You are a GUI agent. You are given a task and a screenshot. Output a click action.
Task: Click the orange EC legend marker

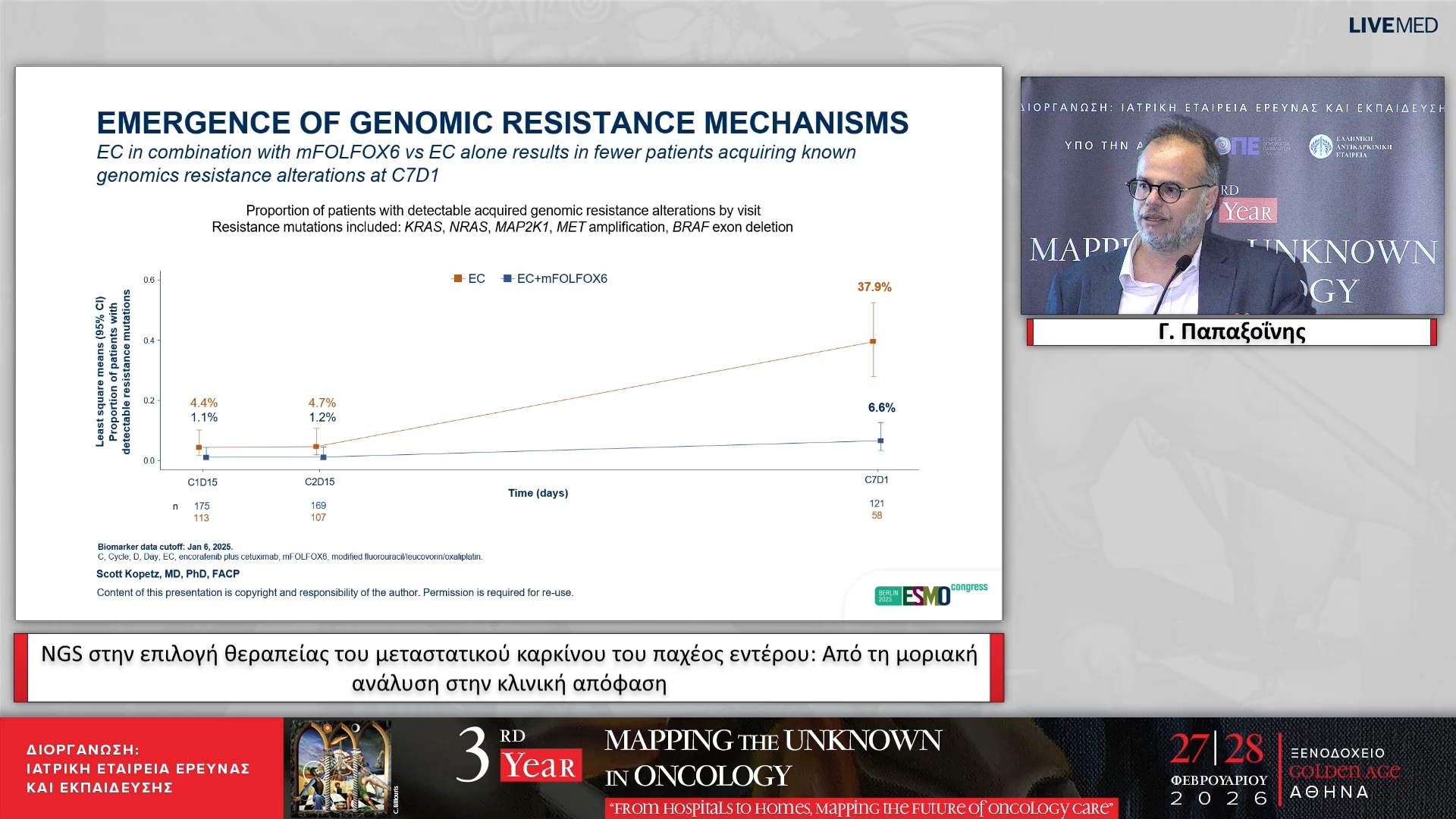click(x=457, y=278)
